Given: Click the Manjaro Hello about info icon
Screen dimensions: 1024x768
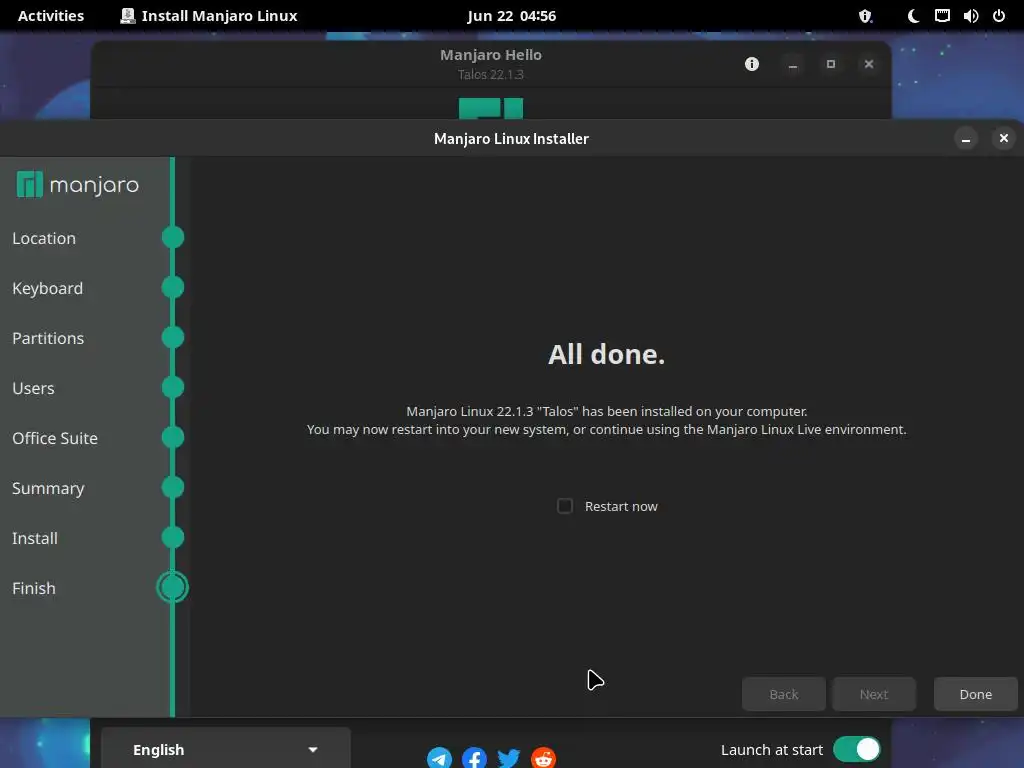Looking at the screenshot, I should tap(752, 64).
